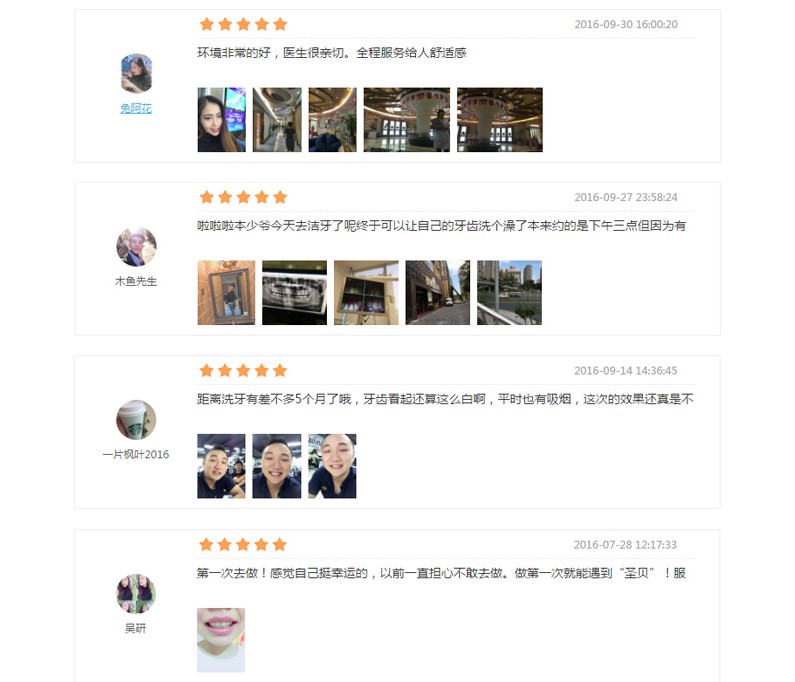The image size is (795, 682).
Task: Open the last lobby pillar photo in first review
Action: point(500,120)
